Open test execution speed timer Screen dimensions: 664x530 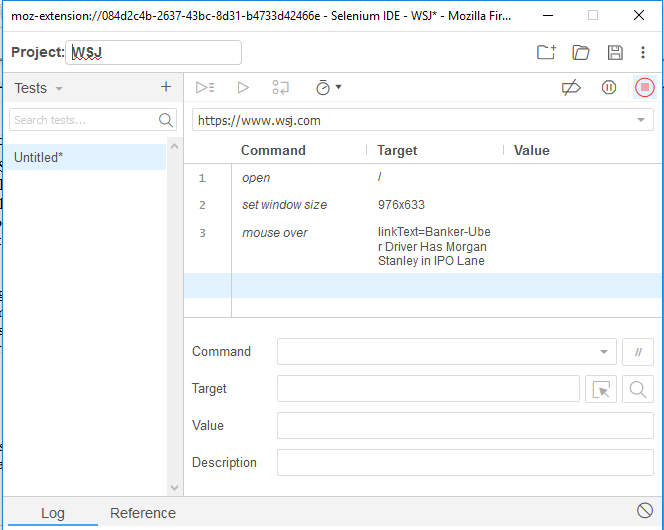coord(328,88)
